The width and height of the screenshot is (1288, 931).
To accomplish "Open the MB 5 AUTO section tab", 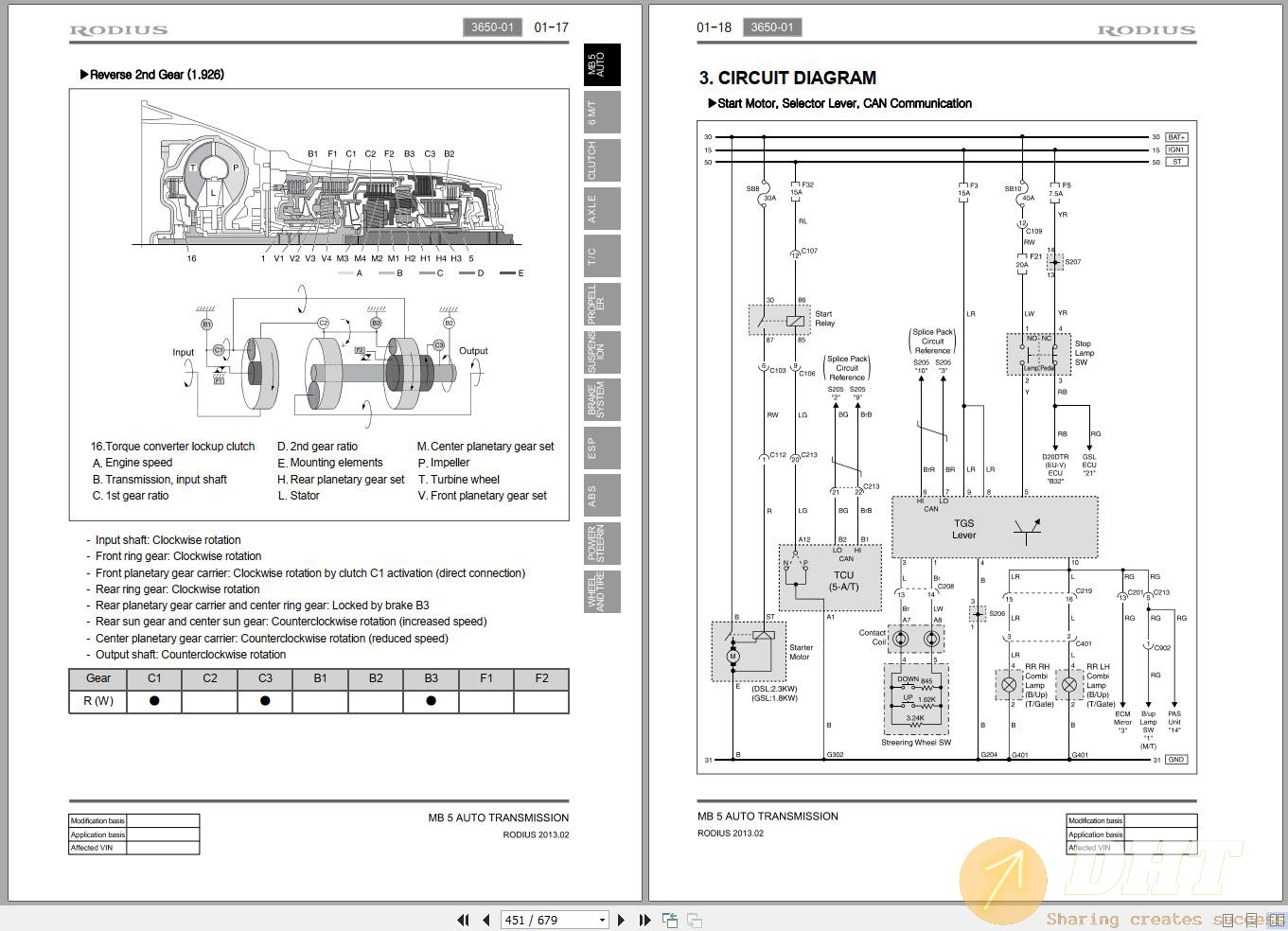I will coord(602,64).
